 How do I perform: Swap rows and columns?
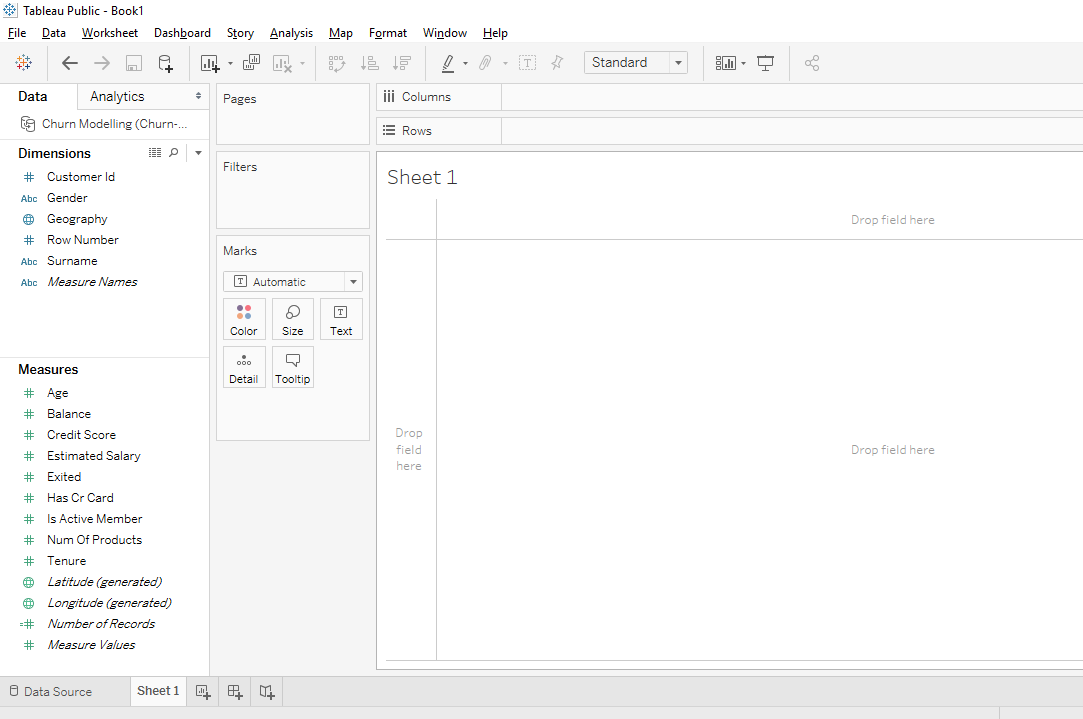(337, 62)
